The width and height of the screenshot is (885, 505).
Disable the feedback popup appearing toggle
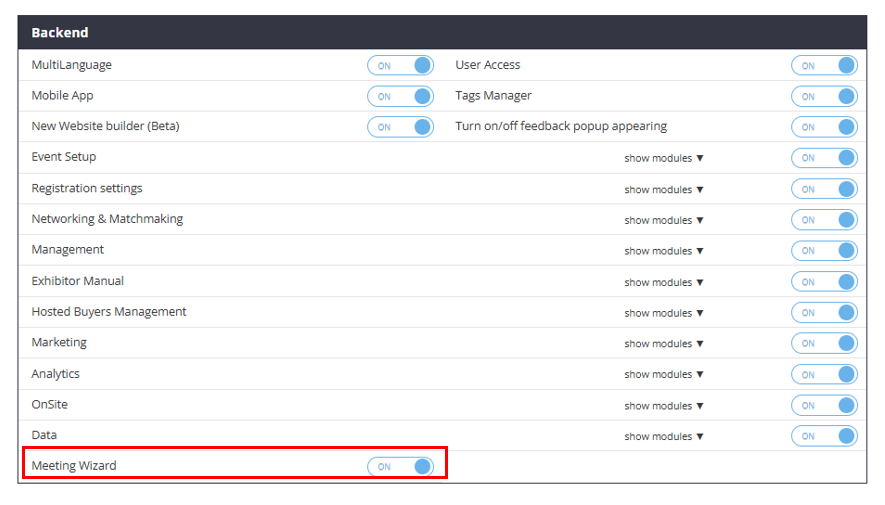pyautogui.click(x=824, y=127)
